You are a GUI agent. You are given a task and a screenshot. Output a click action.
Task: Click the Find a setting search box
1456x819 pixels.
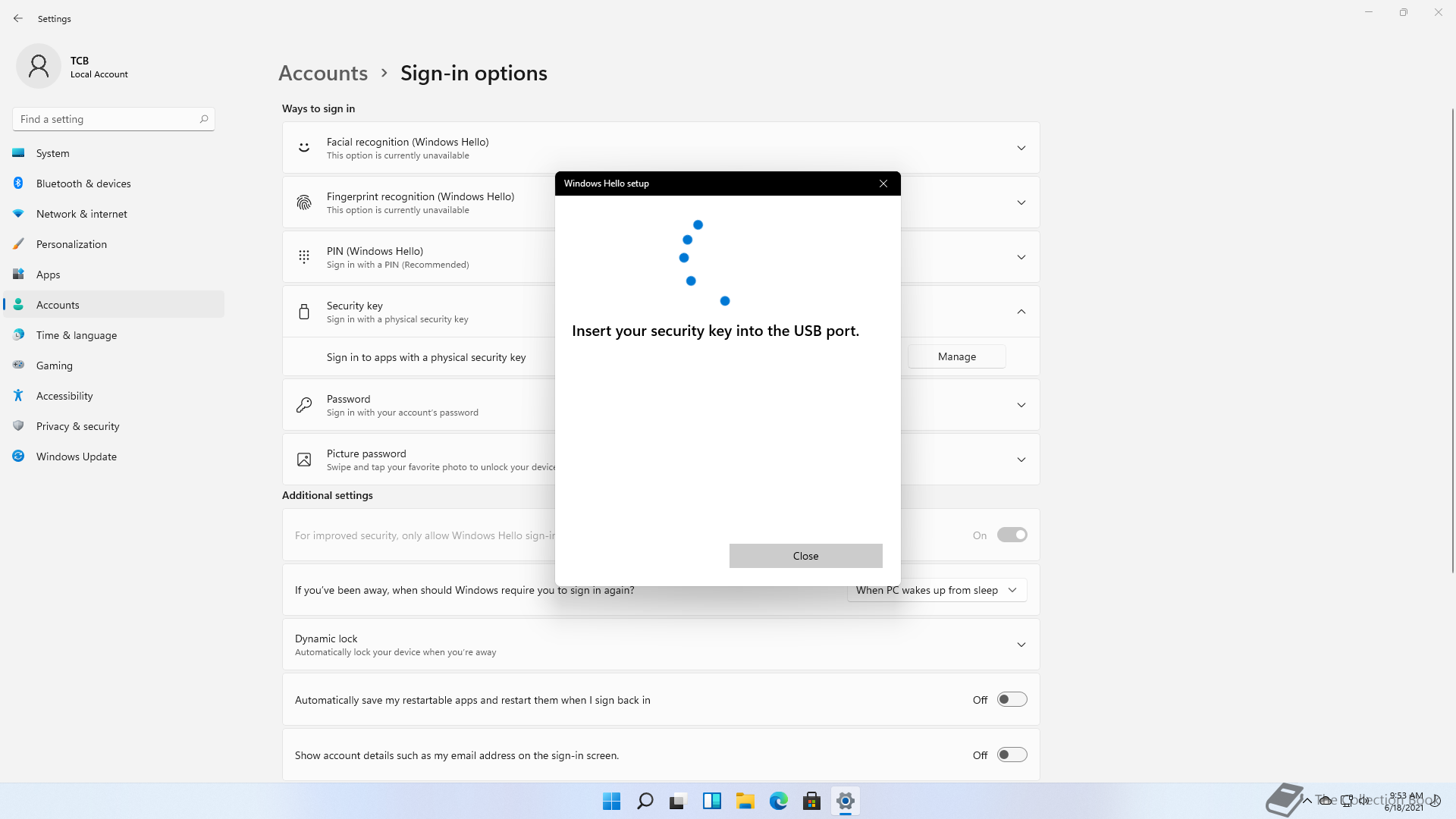click(x=114, y=119)
